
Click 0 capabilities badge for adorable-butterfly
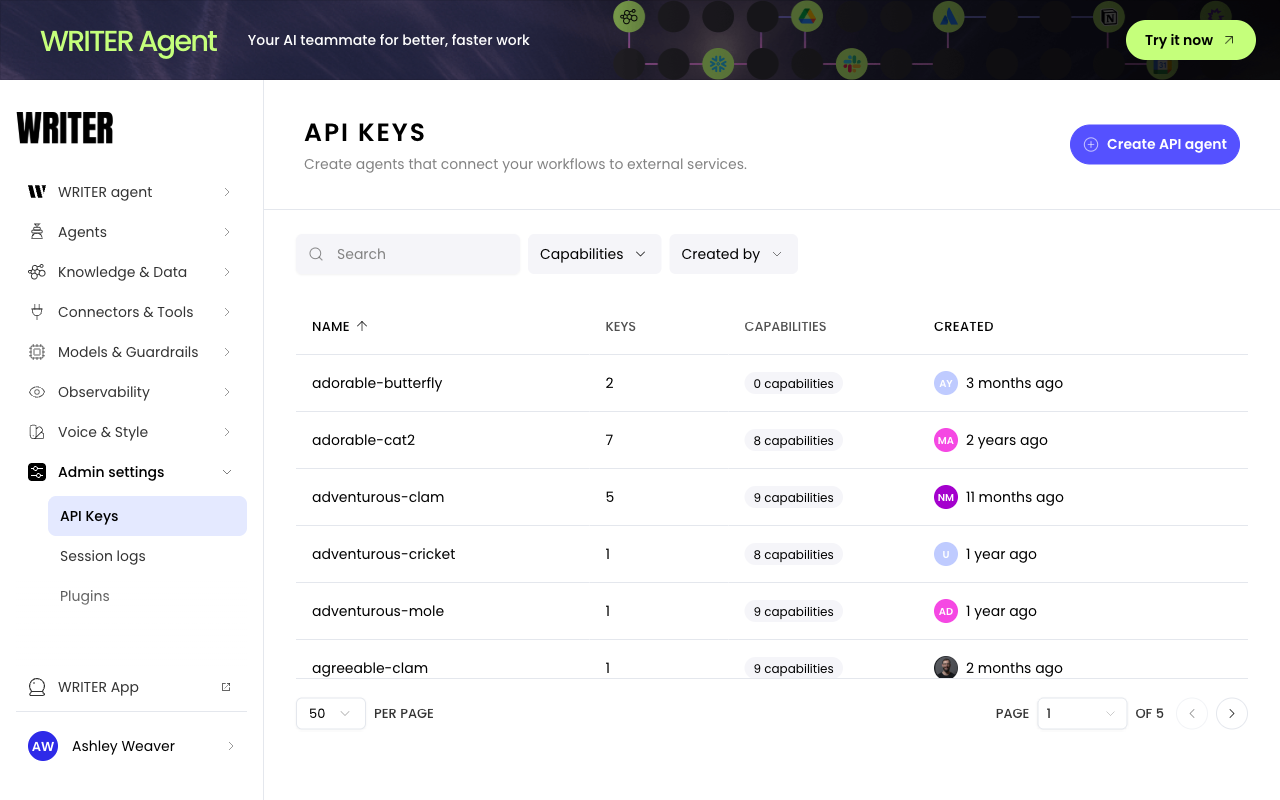point(794,383)
